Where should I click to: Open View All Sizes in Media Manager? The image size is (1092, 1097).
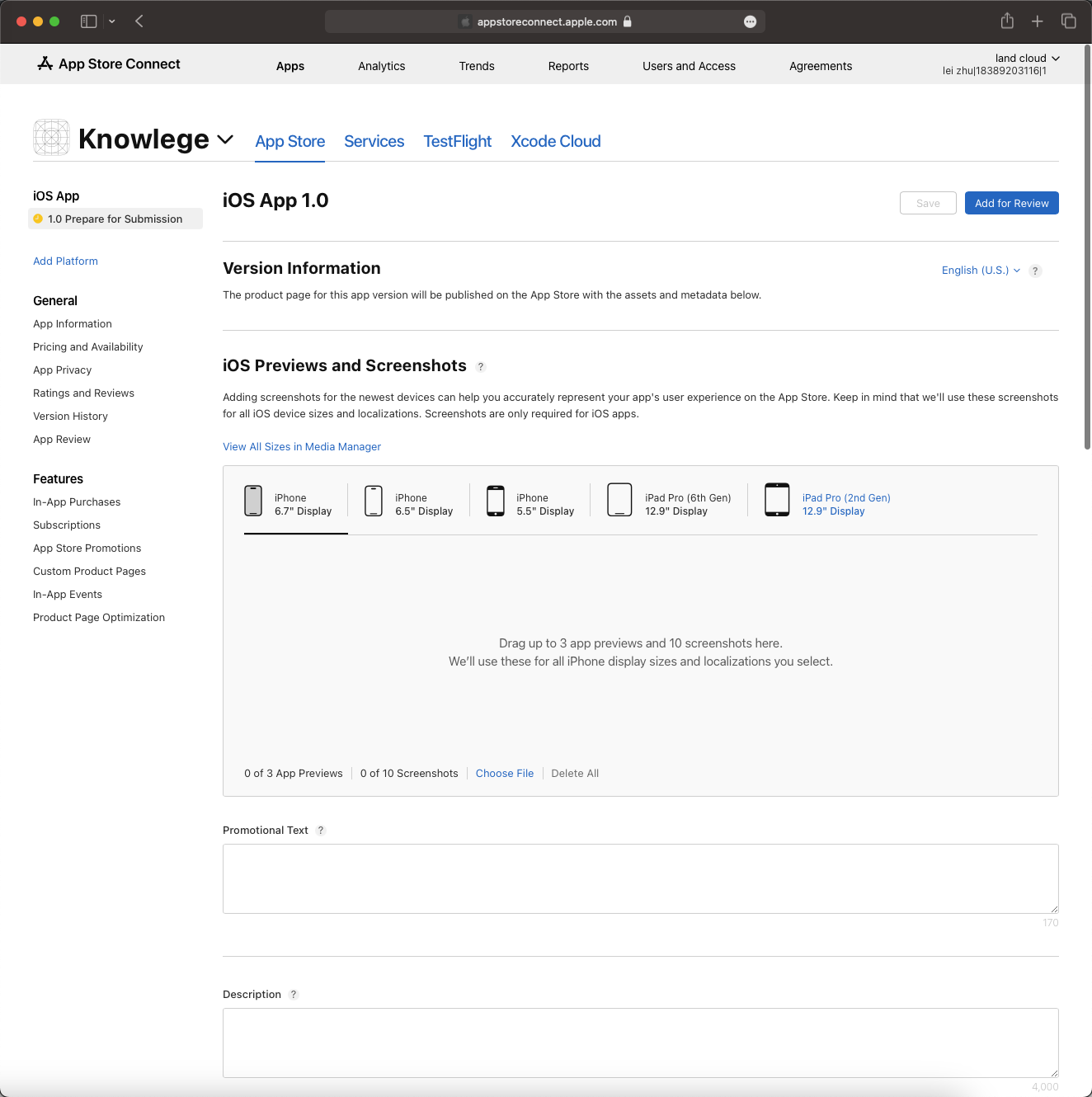click(302, 447)
